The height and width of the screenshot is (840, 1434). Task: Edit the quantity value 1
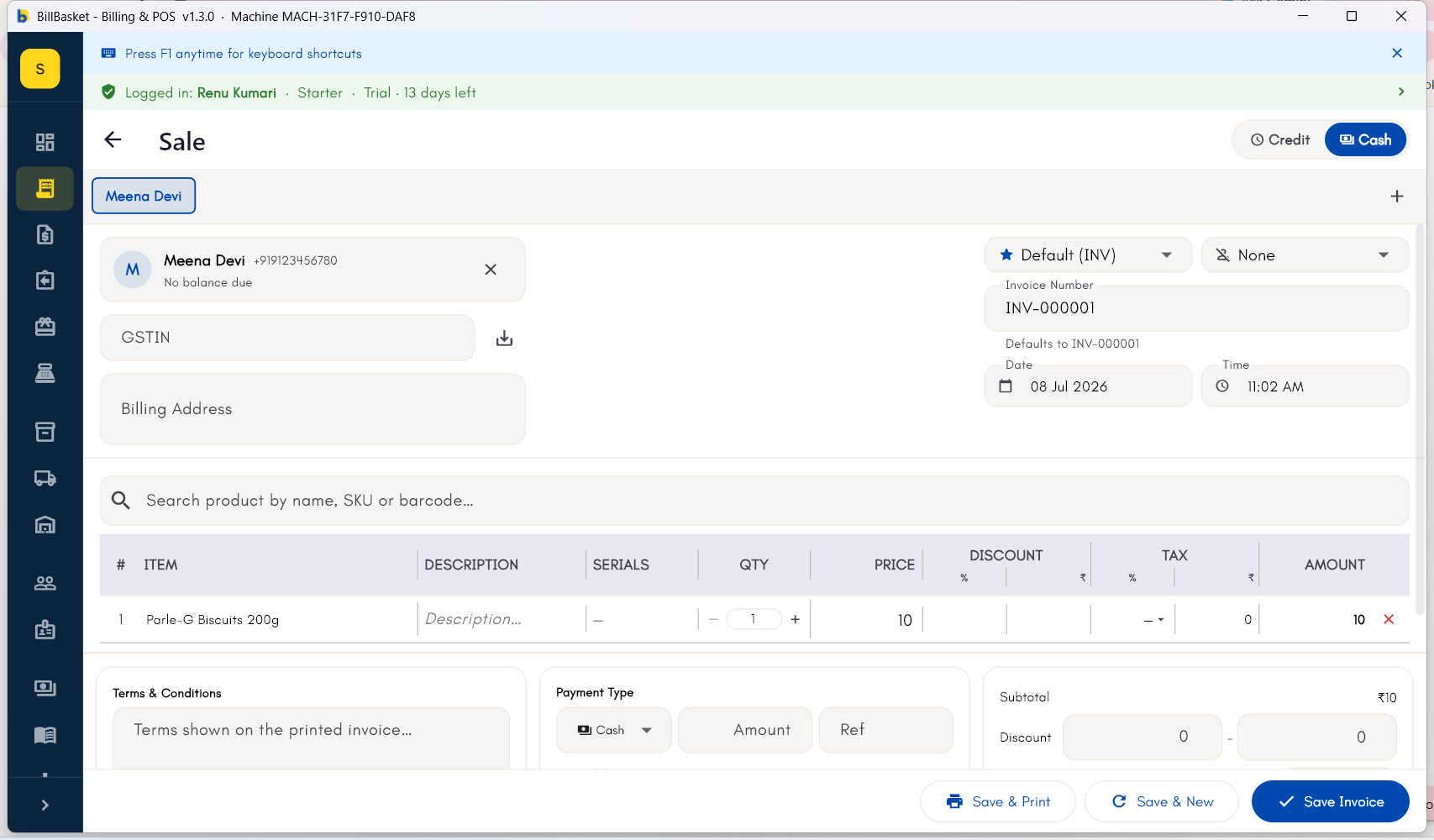(x=754, y=619)
